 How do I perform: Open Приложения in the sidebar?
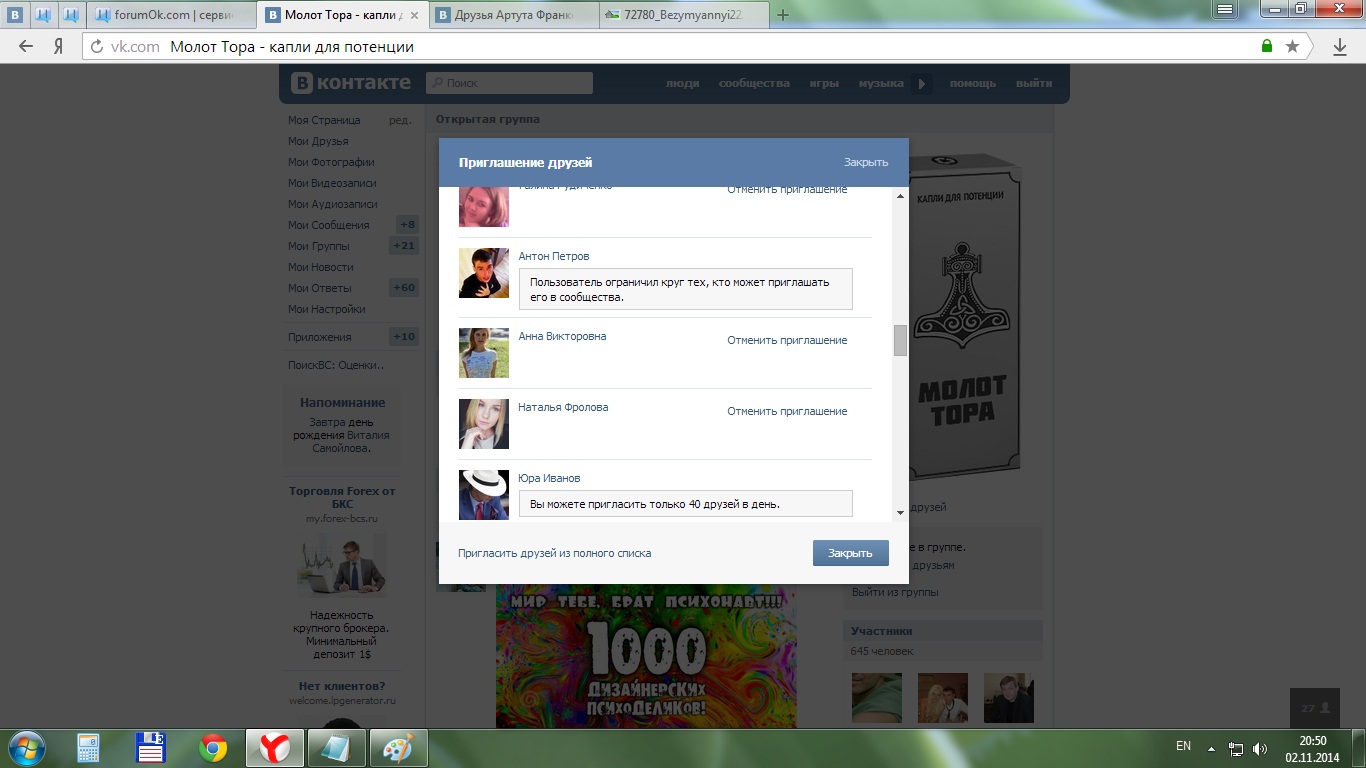320,337
